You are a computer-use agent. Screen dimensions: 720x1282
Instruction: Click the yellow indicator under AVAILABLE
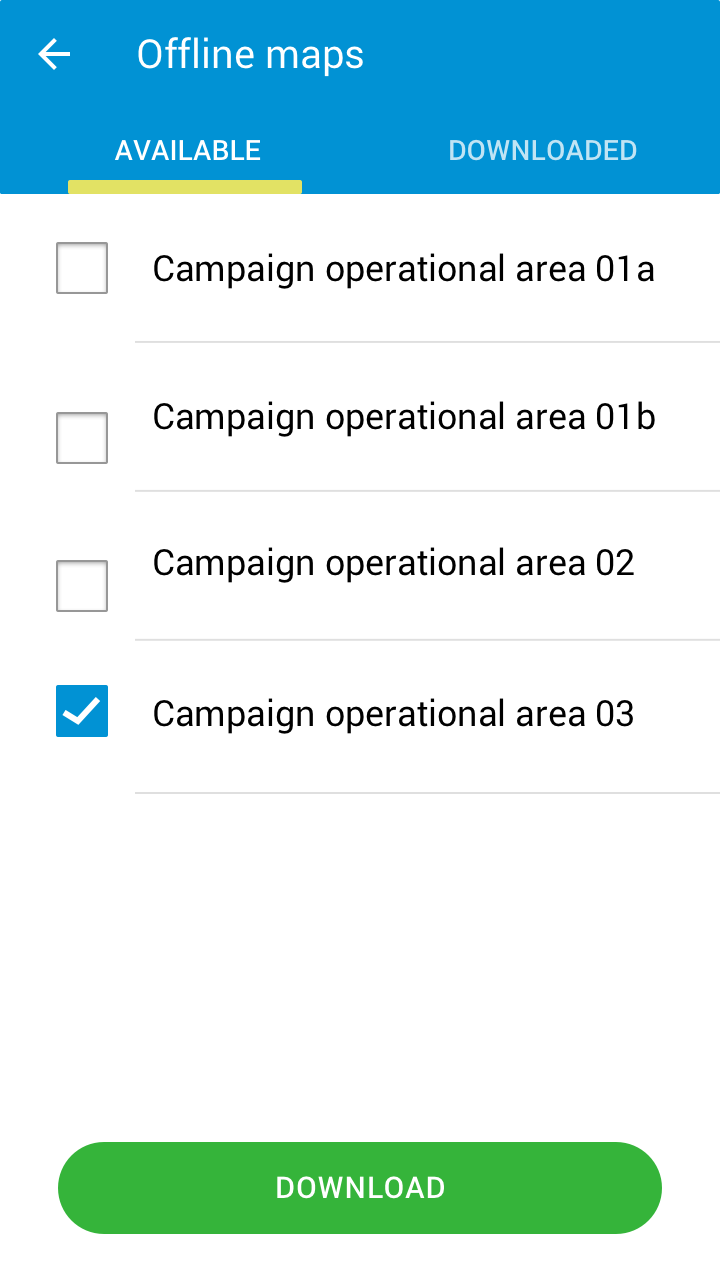pyautogui.click(x=184, y=184)
